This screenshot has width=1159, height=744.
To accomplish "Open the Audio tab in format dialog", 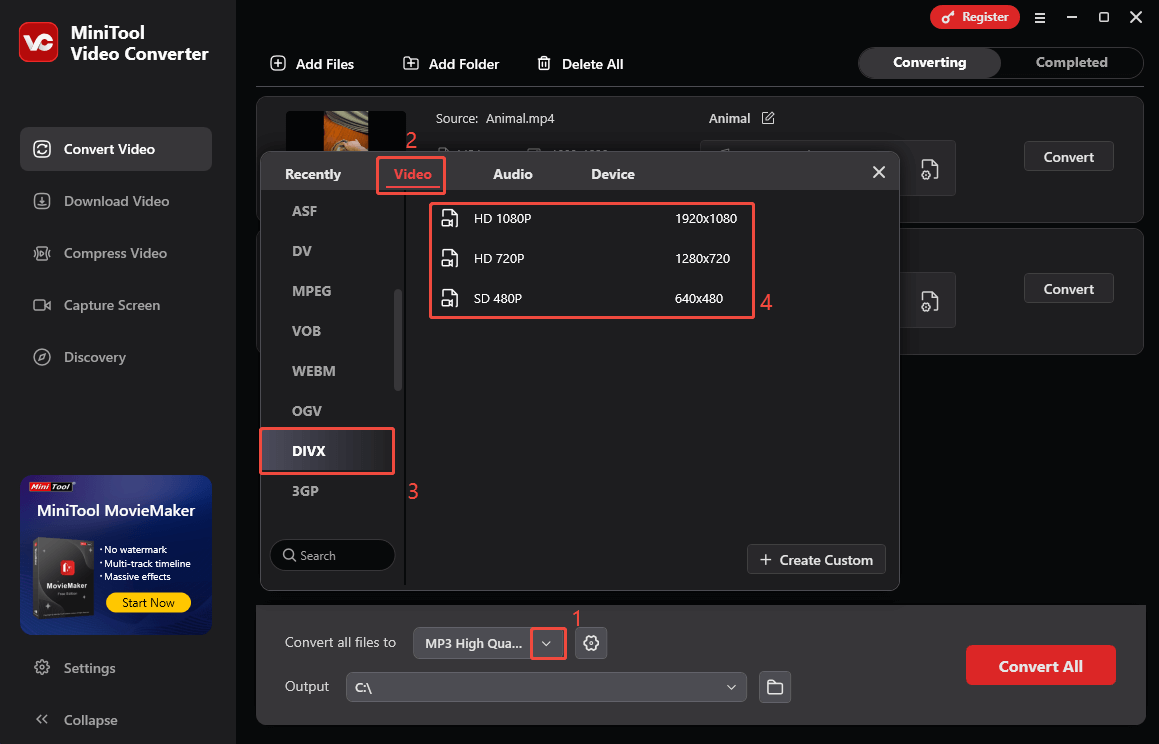I will click(x=512, y=173).
